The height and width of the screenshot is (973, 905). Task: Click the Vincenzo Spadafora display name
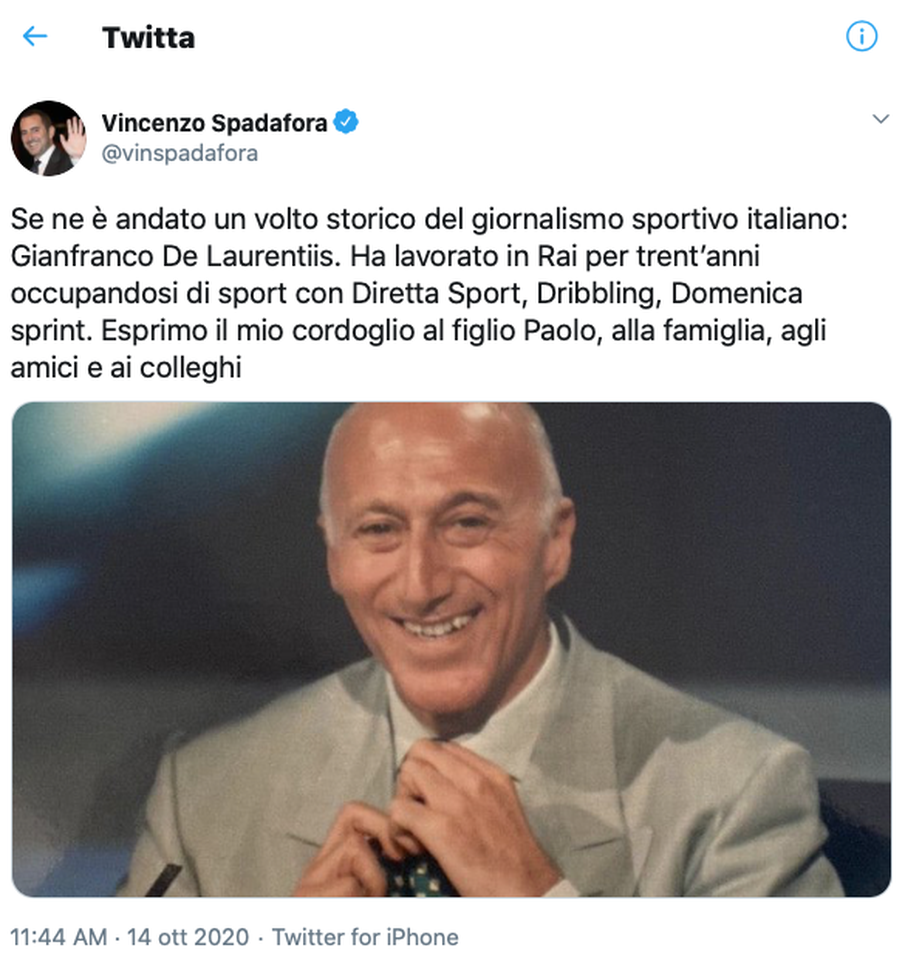pyautogui.click(x=216, y=122)
